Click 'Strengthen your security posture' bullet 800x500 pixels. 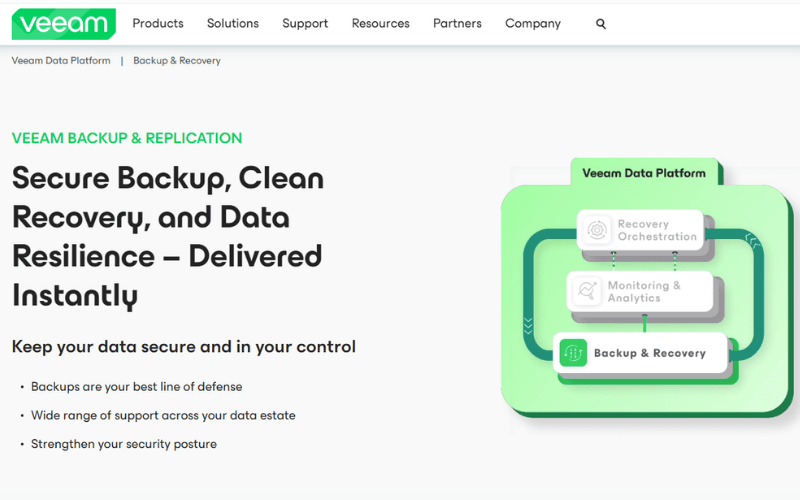pos(124,444)
